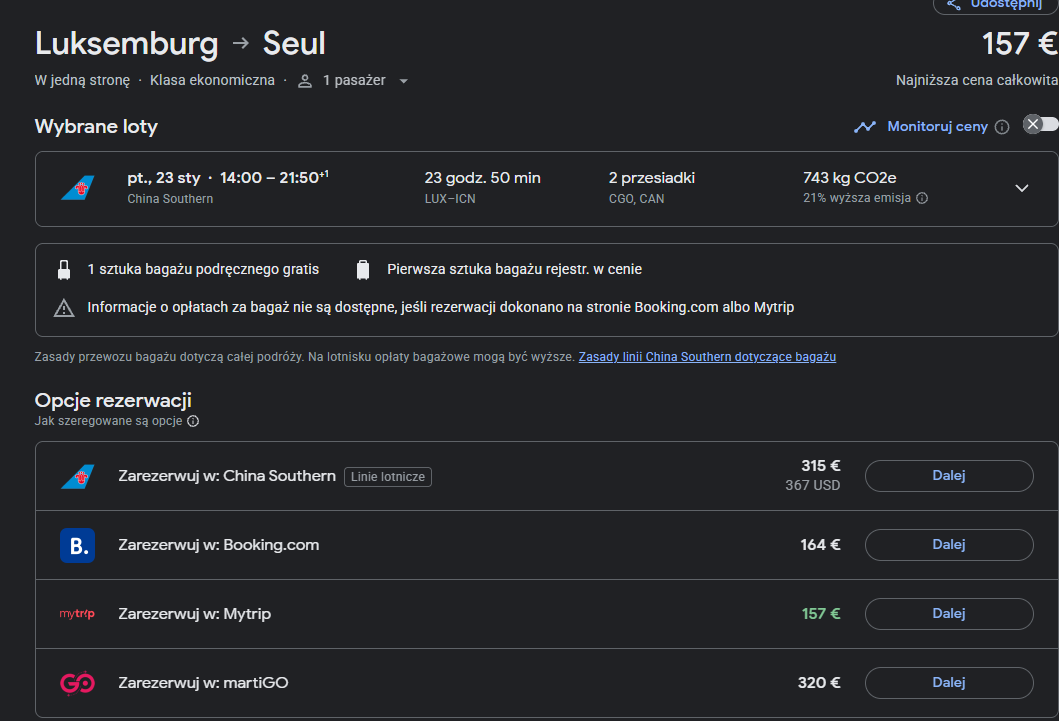Click 743 kg CO2e emissions text
1059x721 pixels.
tap(850, 178)
